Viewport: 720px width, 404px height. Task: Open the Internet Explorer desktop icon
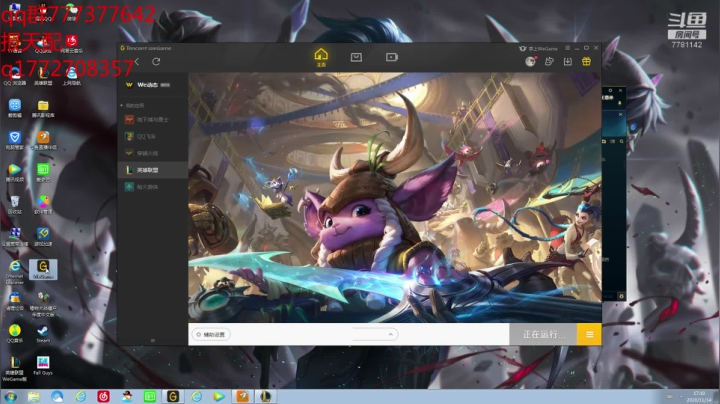(x=15, y=271)
